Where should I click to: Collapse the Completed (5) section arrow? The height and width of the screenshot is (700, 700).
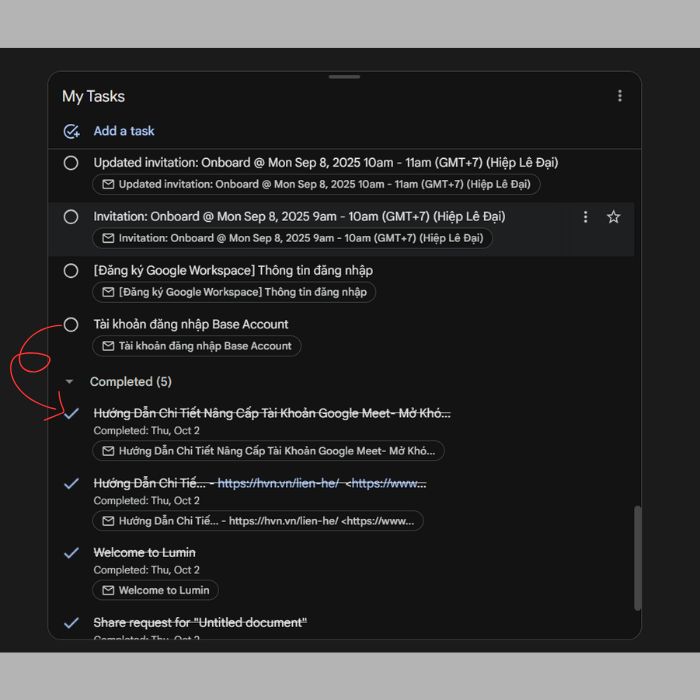[69, 382]
